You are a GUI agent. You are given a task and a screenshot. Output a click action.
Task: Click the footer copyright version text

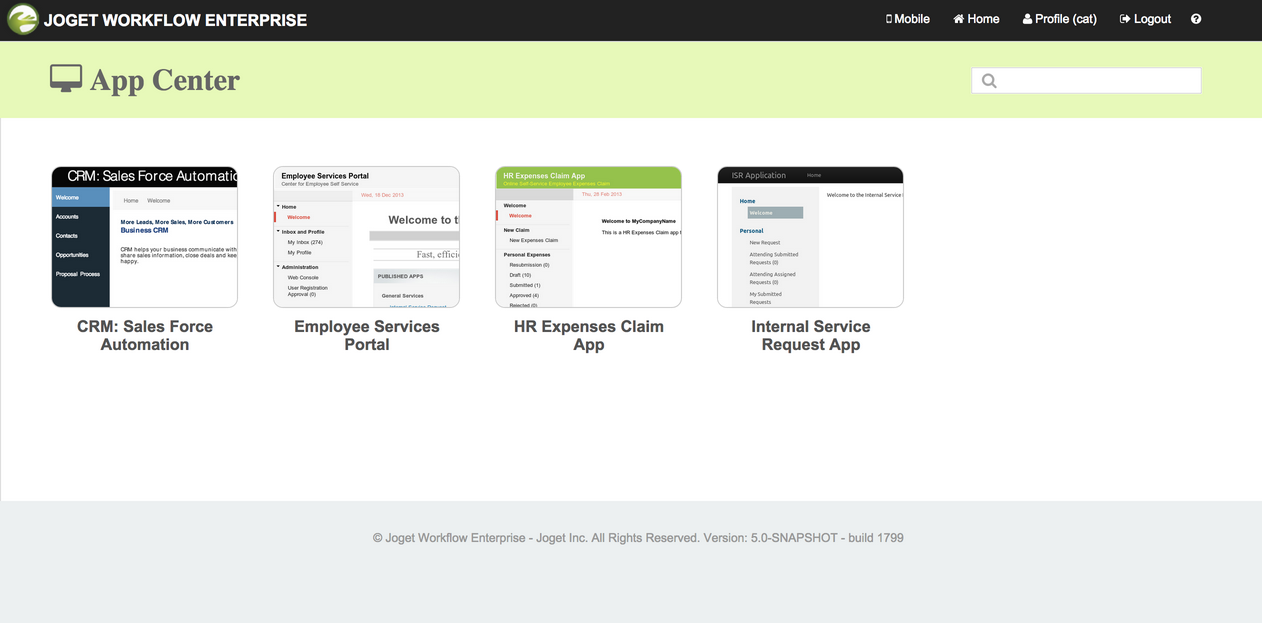(638, 538)
